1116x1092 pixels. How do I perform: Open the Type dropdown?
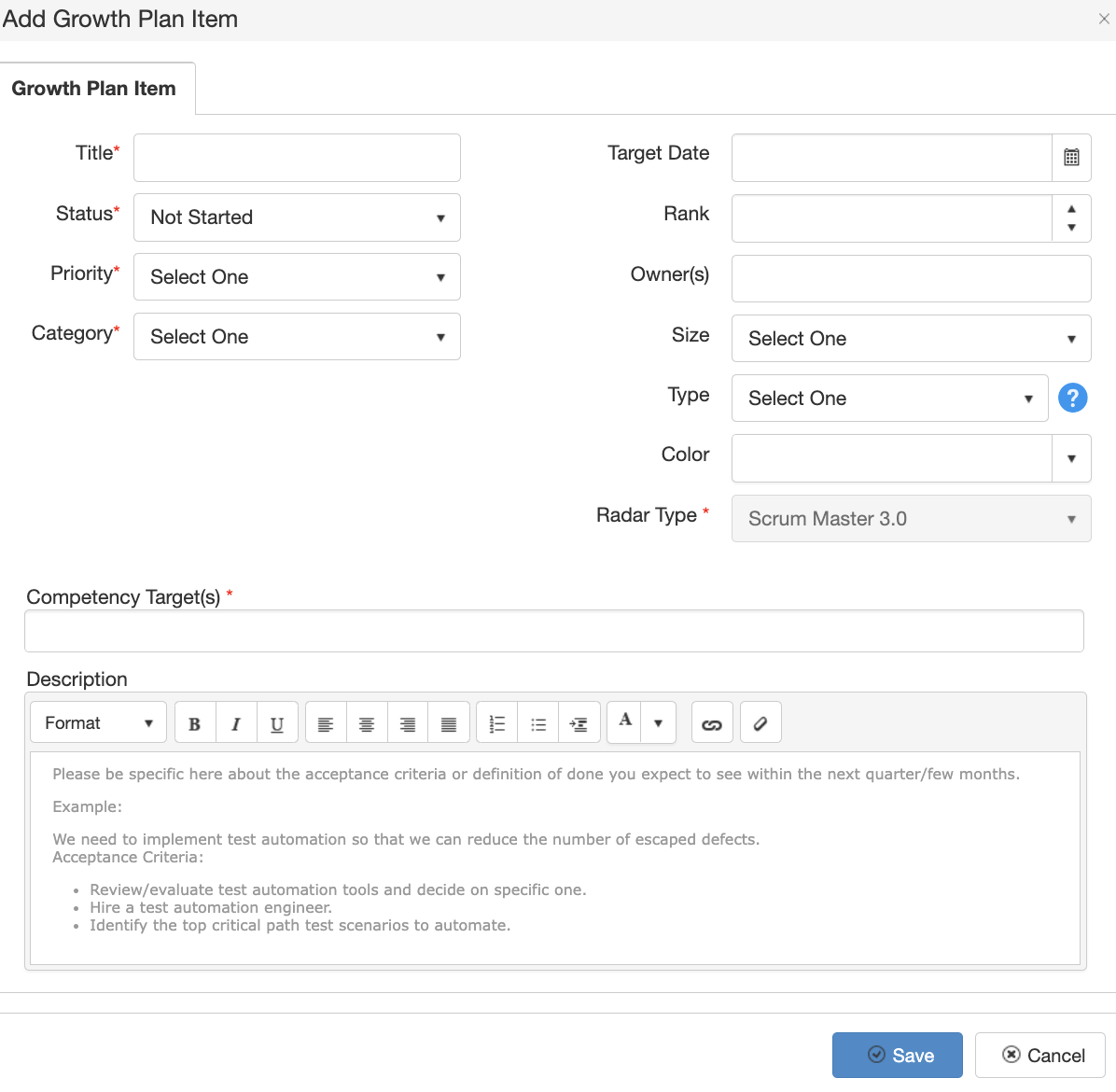(889, 399)
